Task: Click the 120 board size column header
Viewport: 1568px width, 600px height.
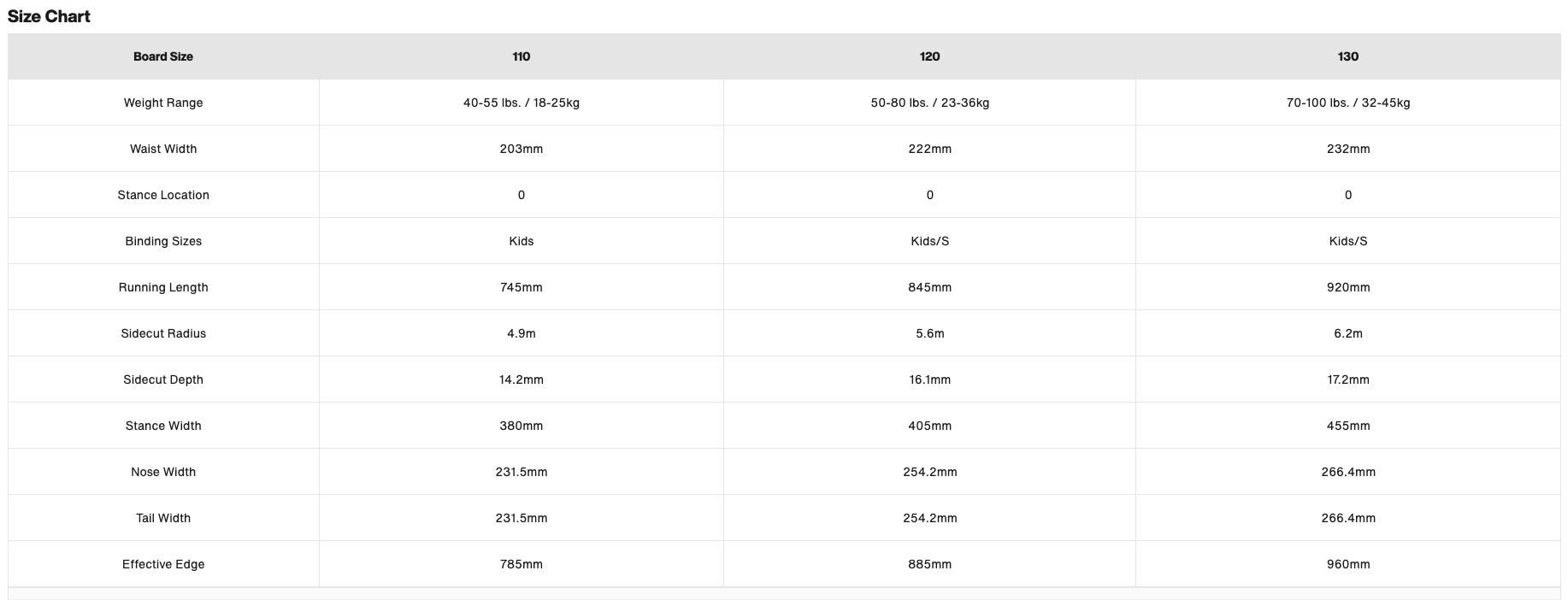Action: point(929,56)
